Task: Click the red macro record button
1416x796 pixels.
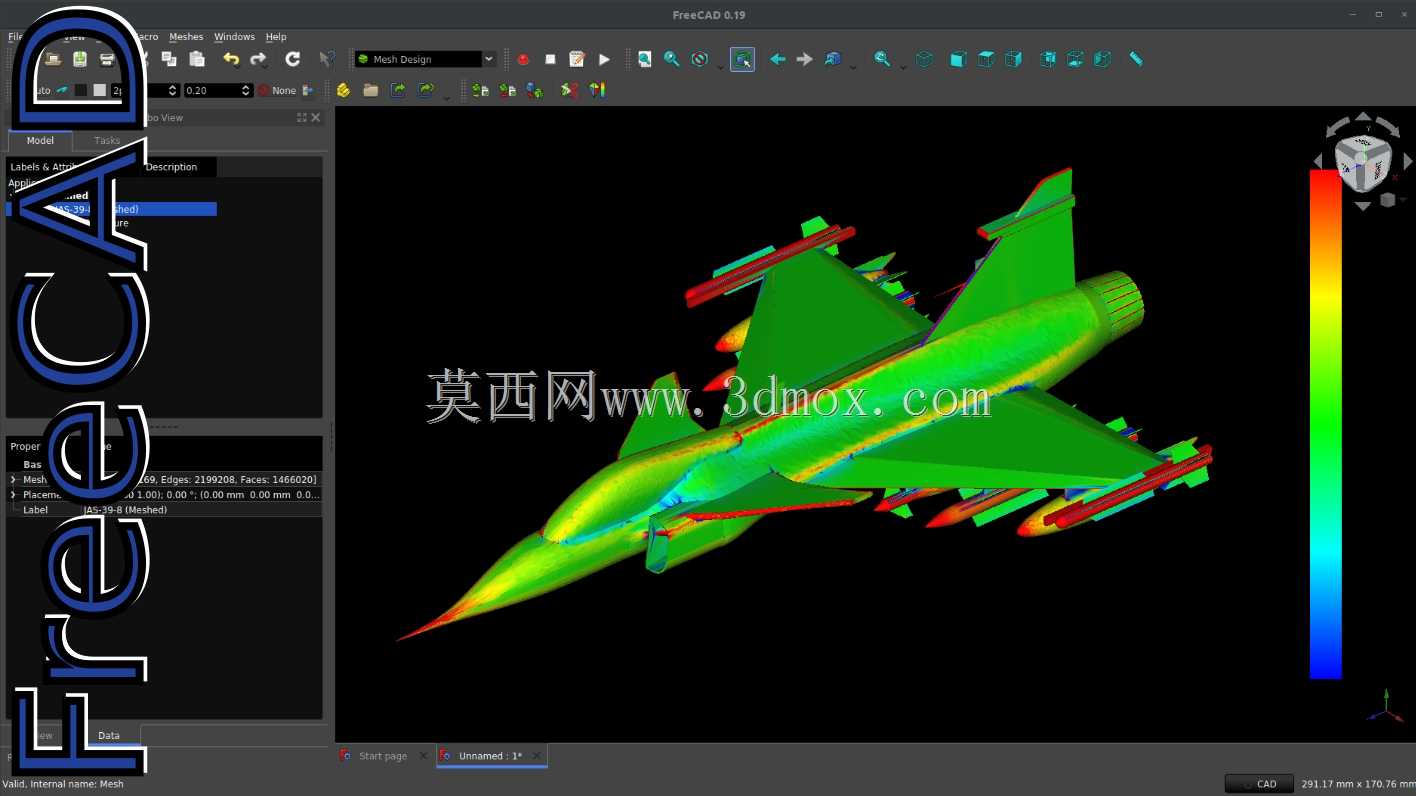Action: point(523,59)
